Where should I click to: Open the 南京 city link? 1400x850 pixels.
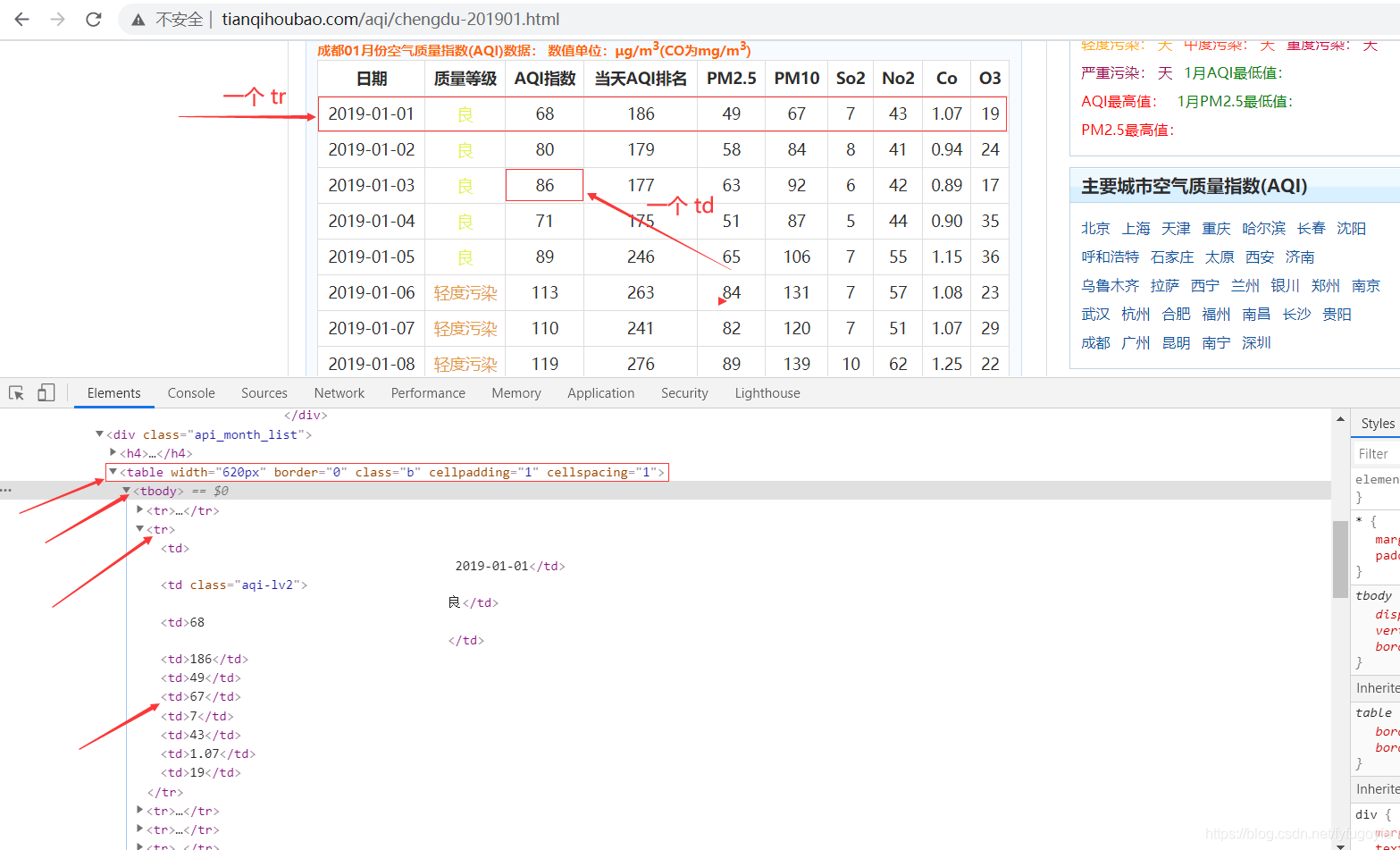pos(1366,285)
